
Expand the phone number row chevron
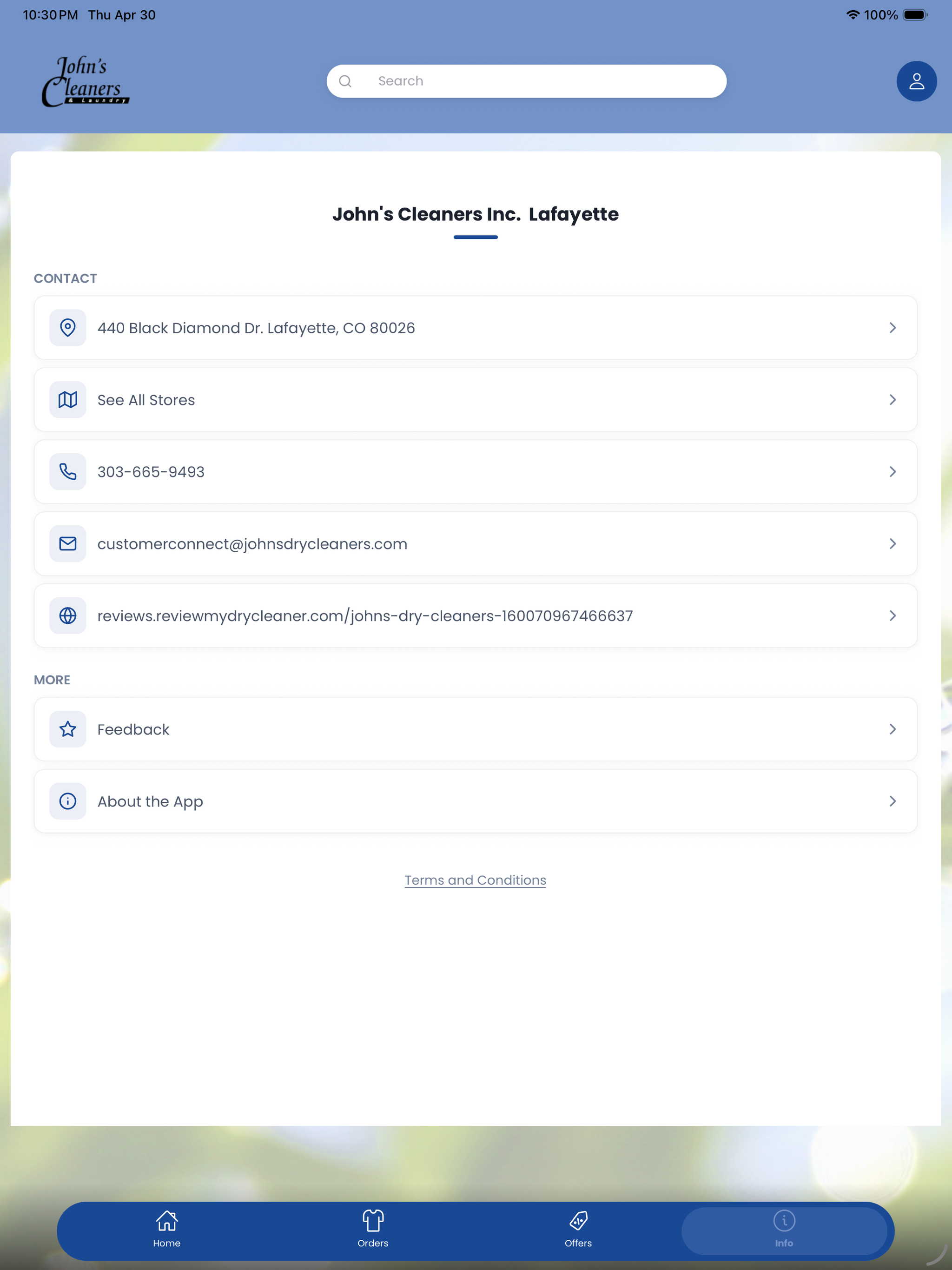[x=892, y=471]
